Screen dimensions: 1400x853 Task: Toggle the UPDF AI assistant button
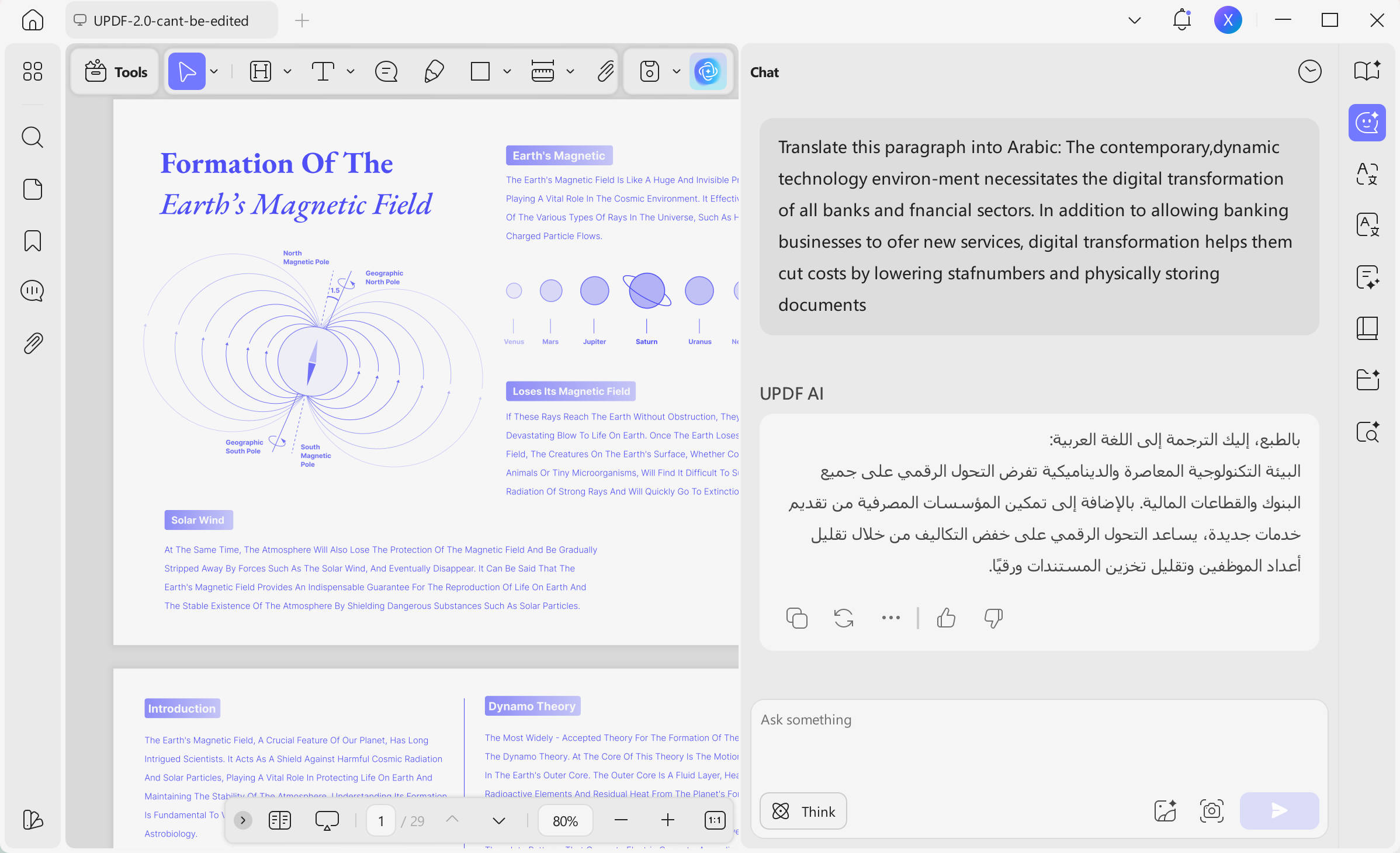point(708,71)
